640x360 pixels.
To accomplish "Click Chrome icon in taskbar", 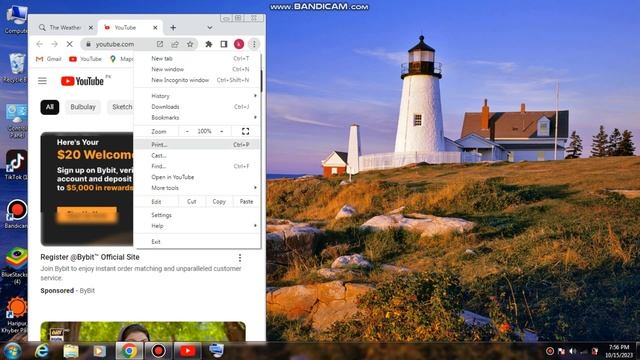I will [x=129, y=351].
